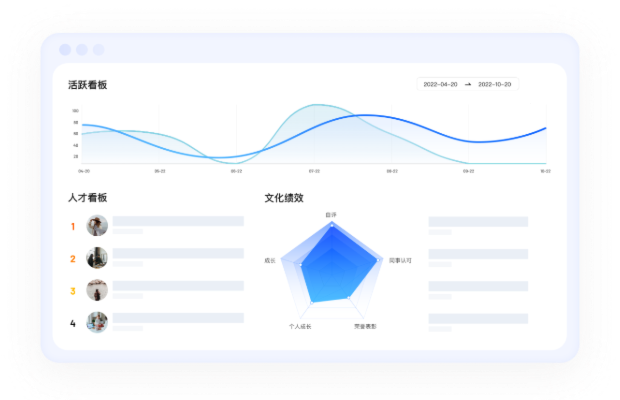
Task: Click the radar data point beside 同事认可
Action: 378,260
